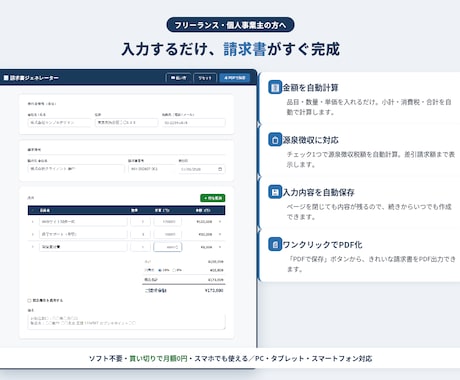This screenshot has height=380, width=460.
Task: Select the 8% consumption tax radio button
Action: coord(174,270)
